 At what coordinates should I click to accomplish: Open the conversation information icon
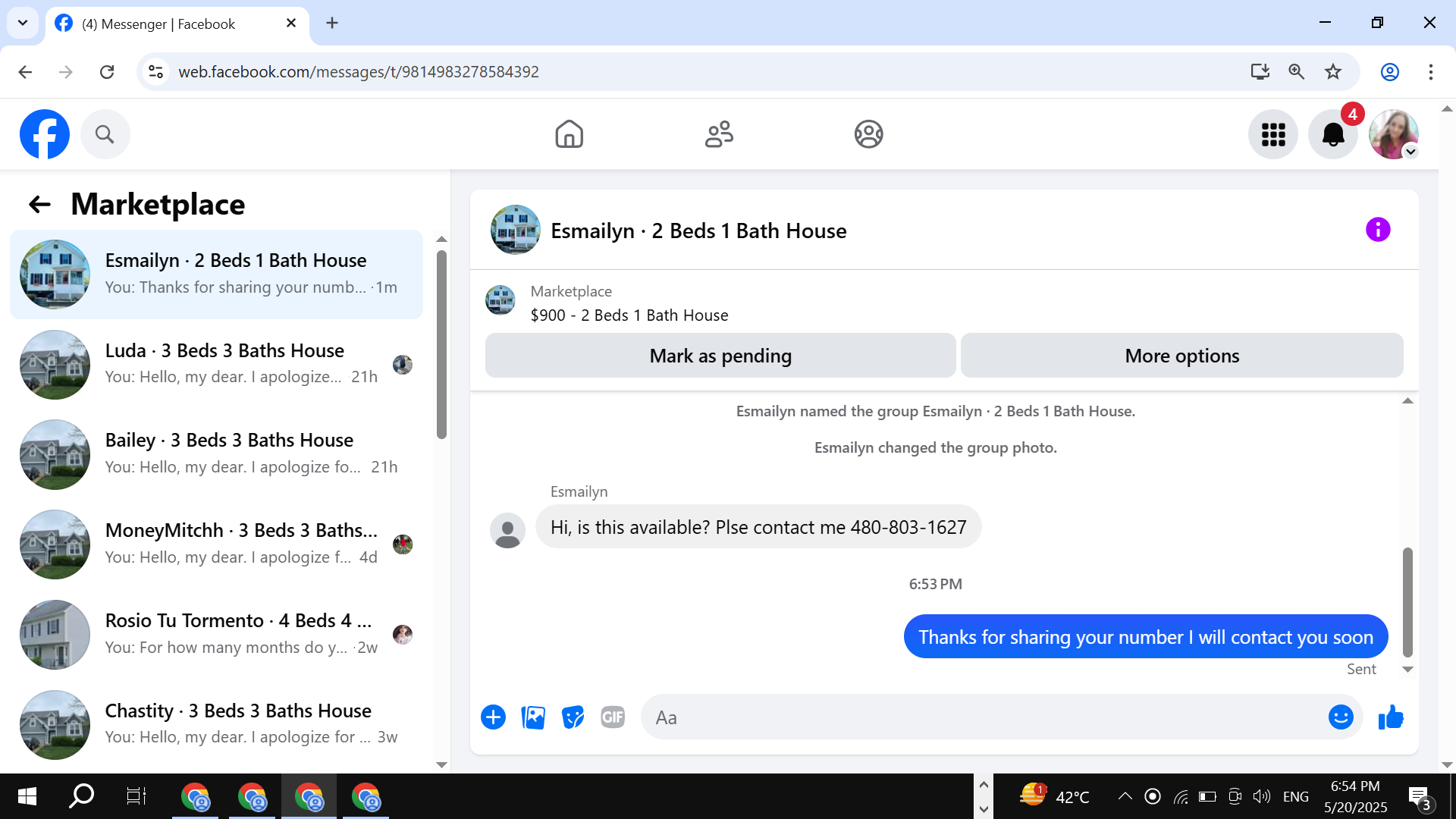[1377, 230]
